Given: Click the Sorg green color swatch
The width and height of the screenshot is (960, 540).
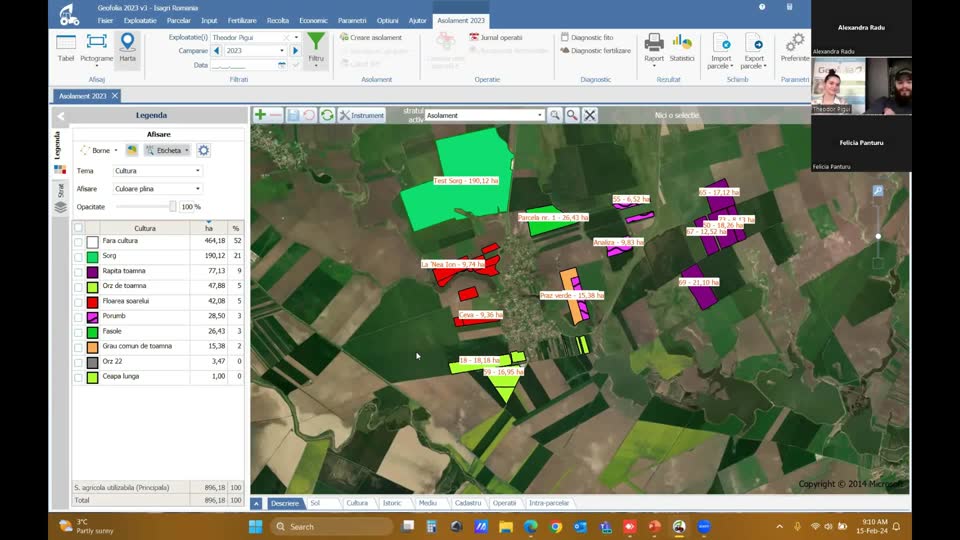Looking at the screenshot, I should point(92,257).
